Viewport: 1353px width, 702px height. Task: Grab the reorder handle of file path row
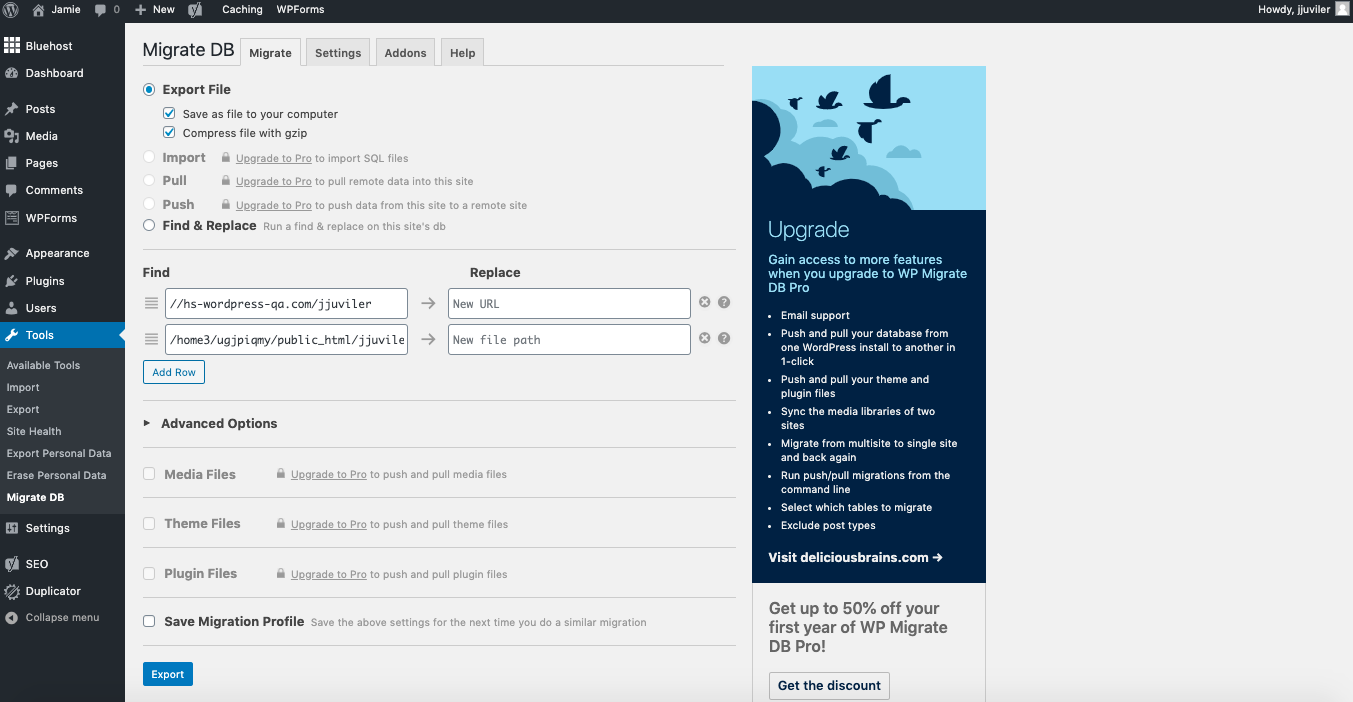point(151,339)
